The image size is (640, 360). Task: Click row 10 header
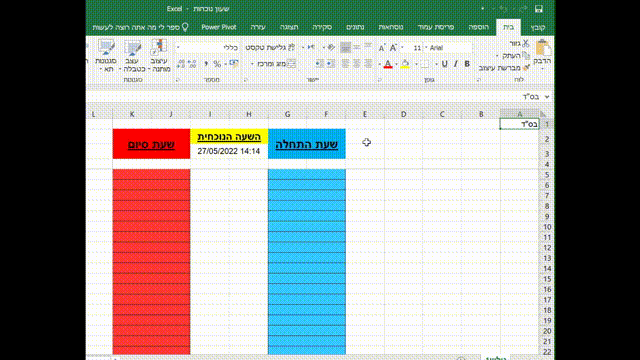(547, 227)
